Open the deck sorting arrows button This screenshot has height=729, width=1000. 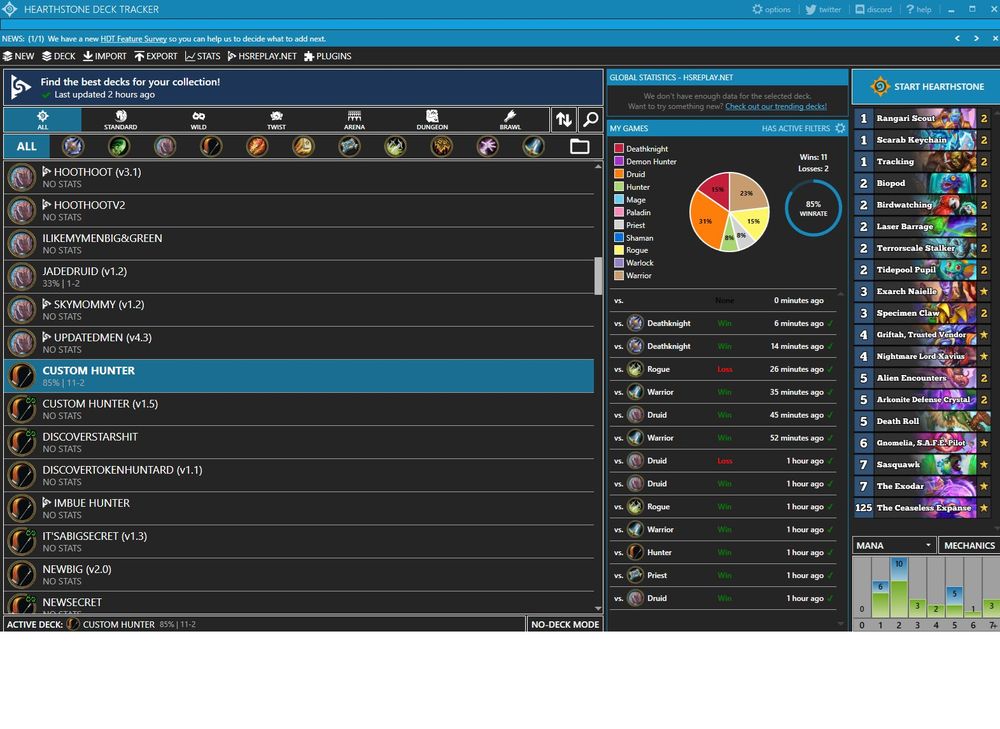click(x=564, y=119)
